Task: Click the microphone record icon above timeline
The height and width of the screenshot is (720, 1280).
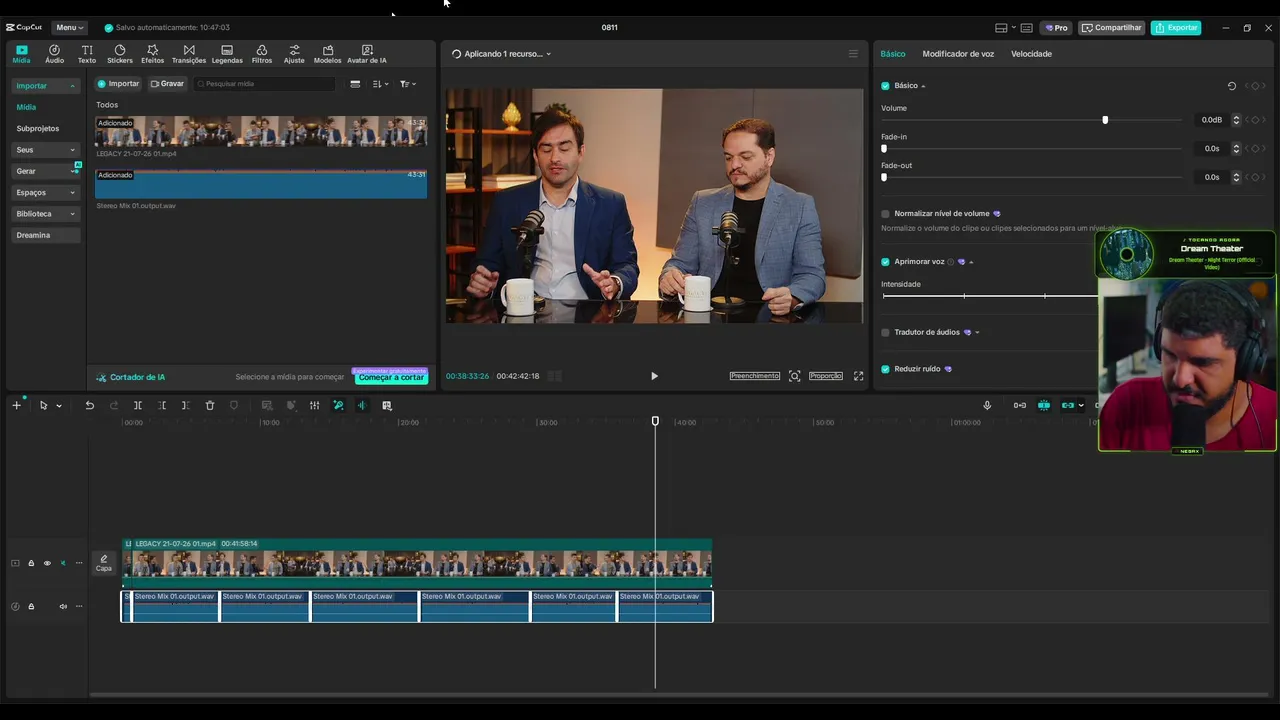Action: [x=987, y=405]
